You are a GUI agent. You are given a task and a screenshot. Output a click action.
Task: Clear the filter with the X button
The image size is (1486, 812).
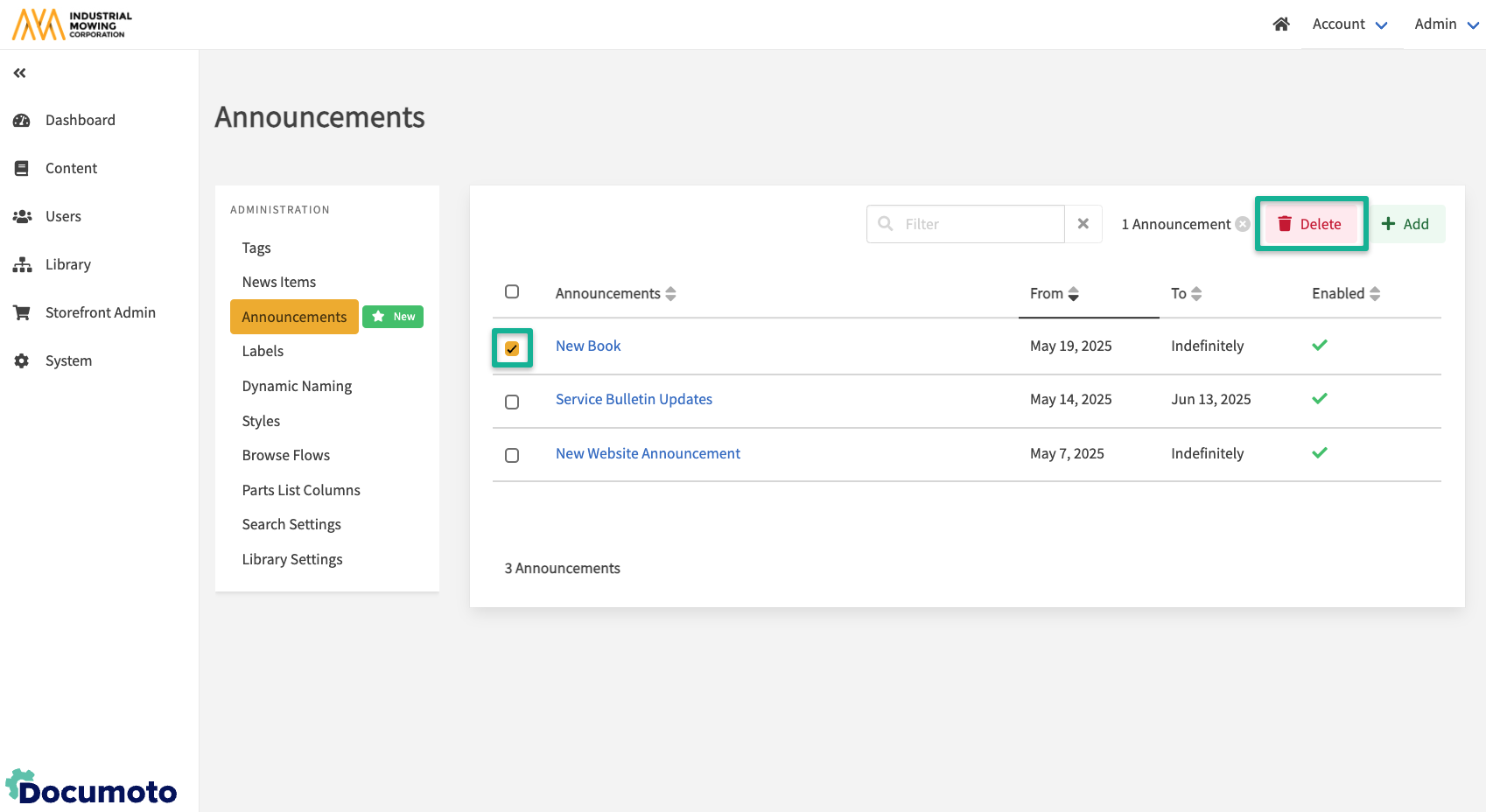pos(1083,224)
